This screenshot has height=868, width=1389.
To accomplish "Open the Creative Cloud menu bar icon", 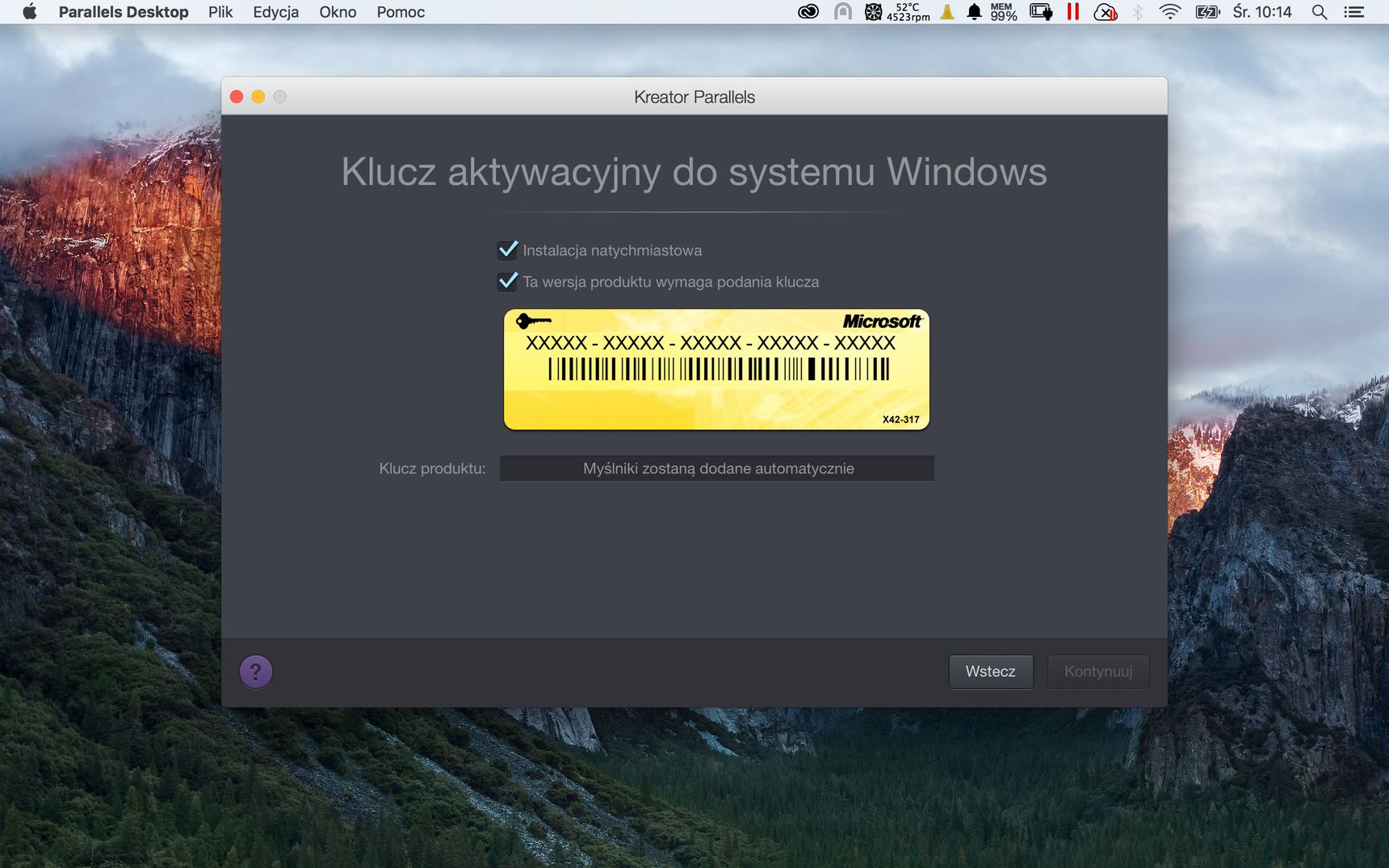I will 808,11.
